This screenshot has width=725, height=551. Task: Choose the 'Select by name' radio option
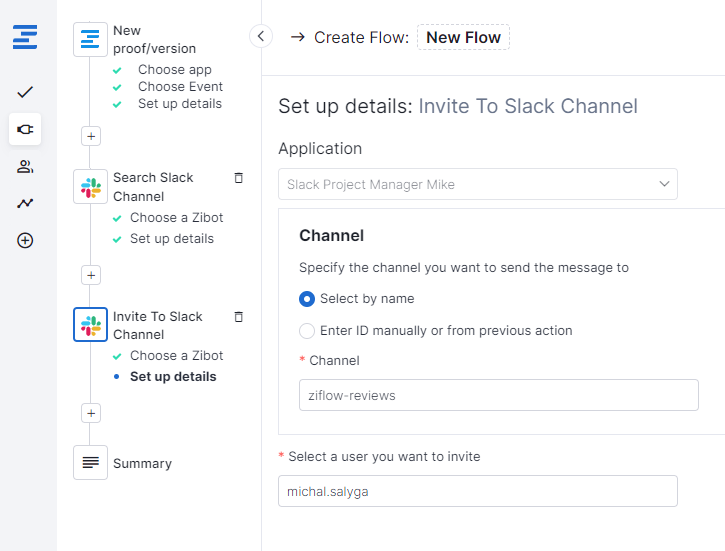[307, 298]
